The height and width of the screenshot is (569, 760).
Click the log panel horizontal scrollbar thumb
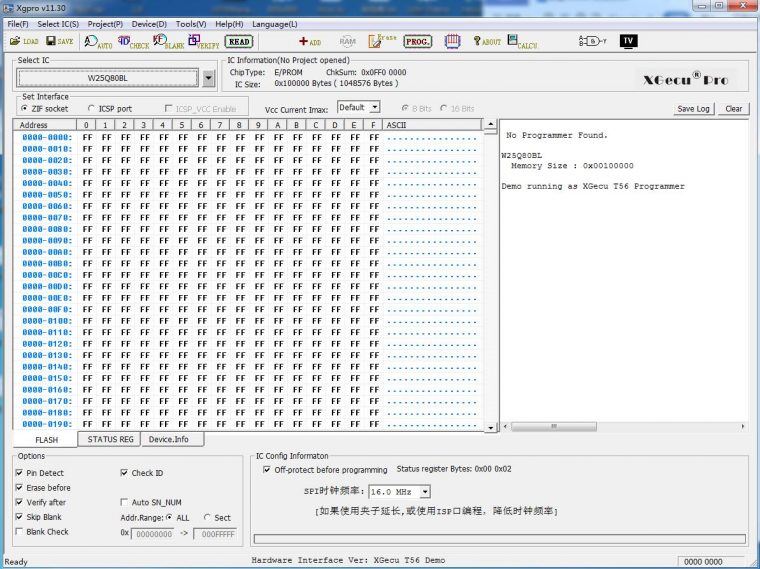point(554,427)
